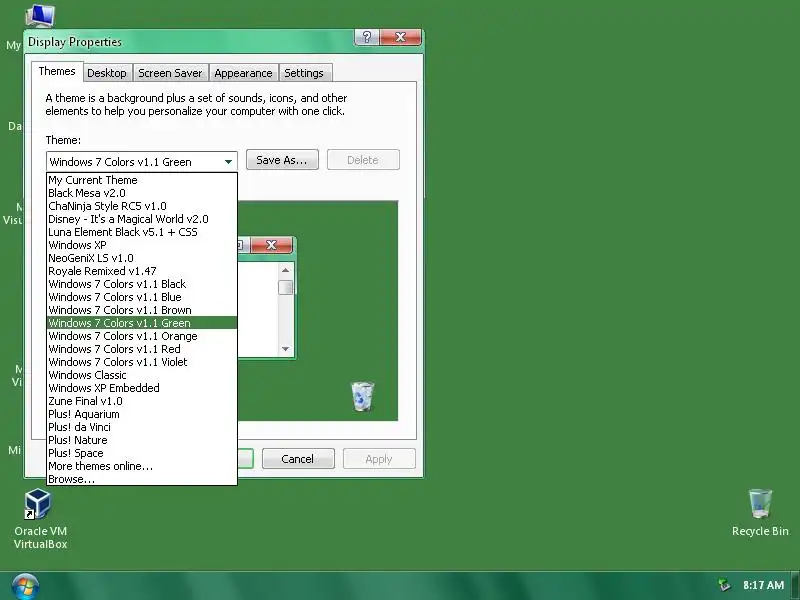Choose the Plus! Nature theme

[142, 440]
